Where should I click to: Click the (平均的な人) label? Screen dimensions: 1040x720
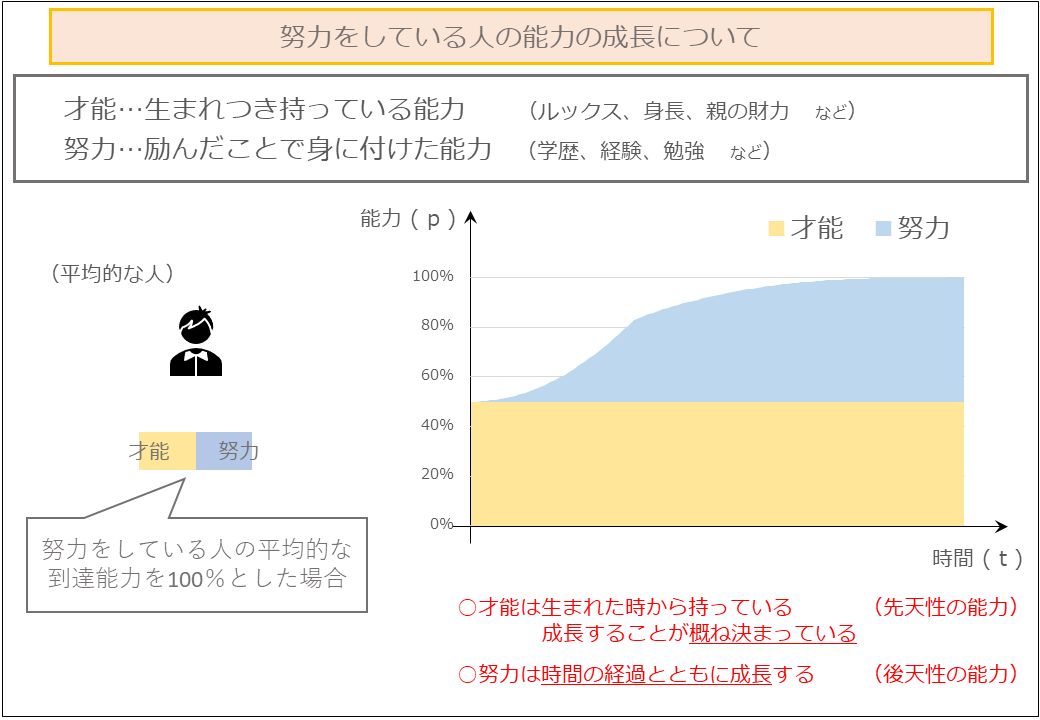pyautogui.click(x=111, y=274)
